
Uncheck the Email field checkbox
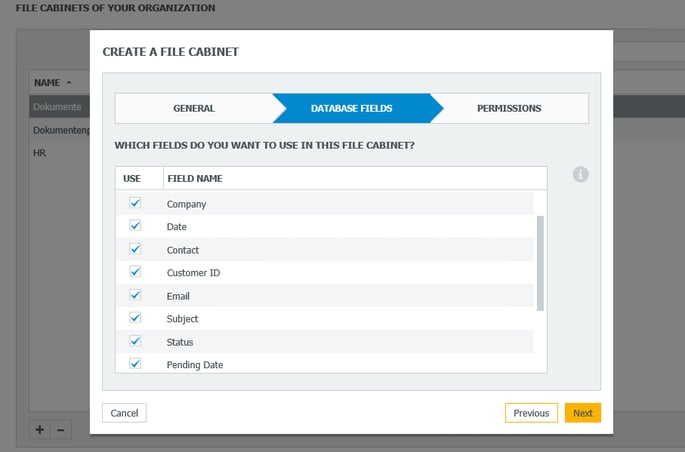pos(135,295)
